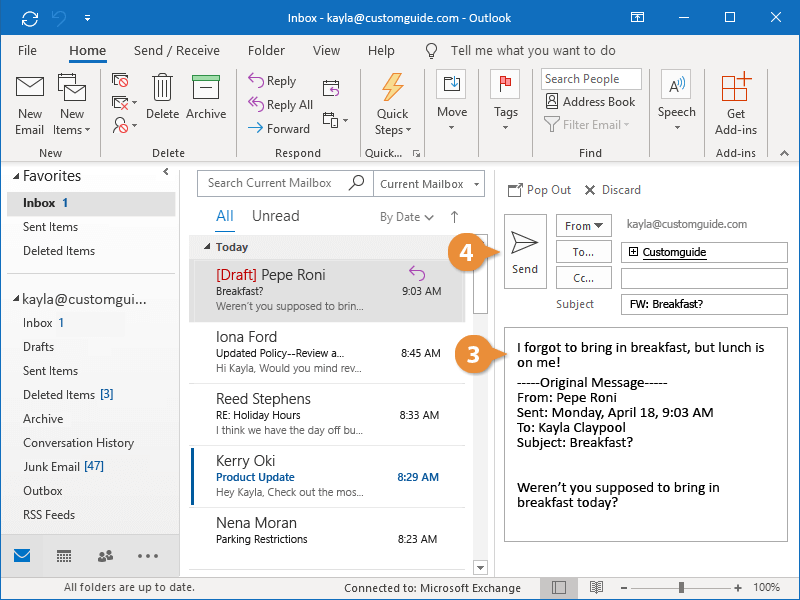Switch to People view icon
Image resolution: width=800 pixels, height=600 pixels.
click(105, 556)
